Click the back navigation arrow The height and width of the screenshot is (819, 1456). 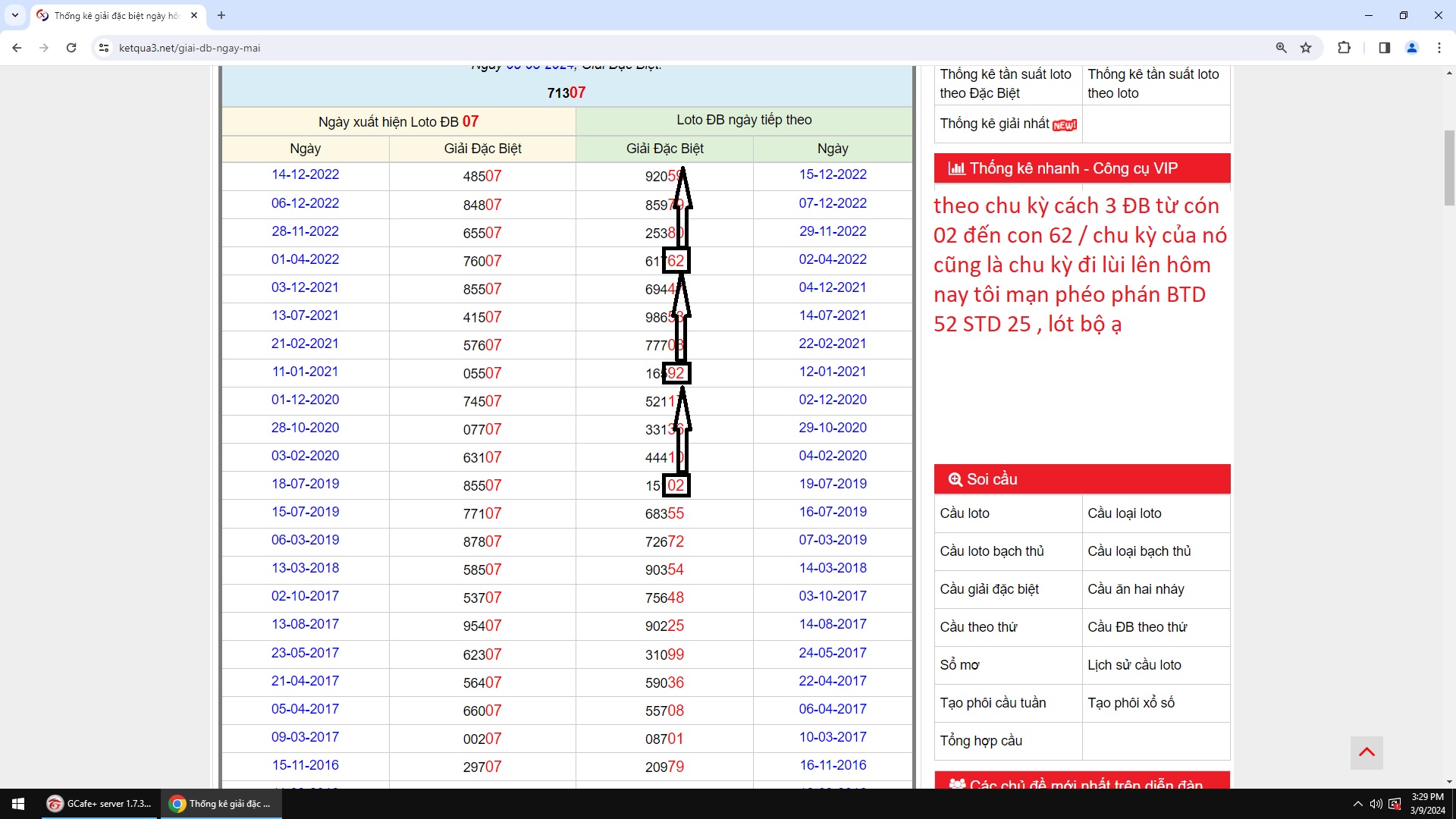pos(17,48)
